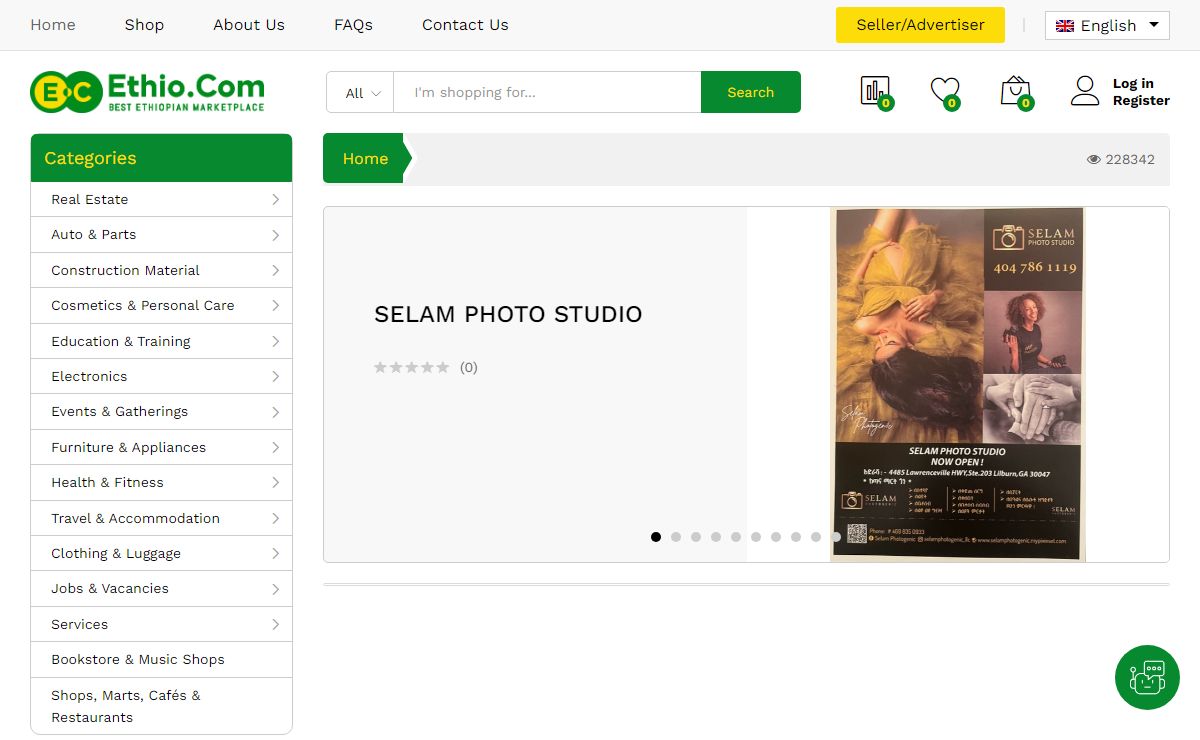Screen dimensions: 1200x740
Task: Expand the Electronics chevron
Action: (x=275, y=376)
